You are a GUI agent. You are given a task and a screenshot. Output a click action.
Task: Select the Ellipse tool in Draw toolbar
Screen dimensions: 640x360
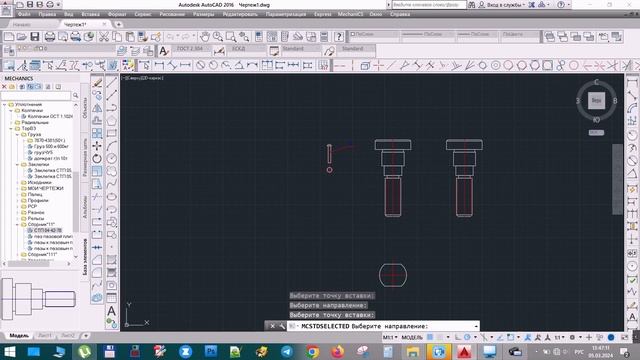(x=112, y=197)
